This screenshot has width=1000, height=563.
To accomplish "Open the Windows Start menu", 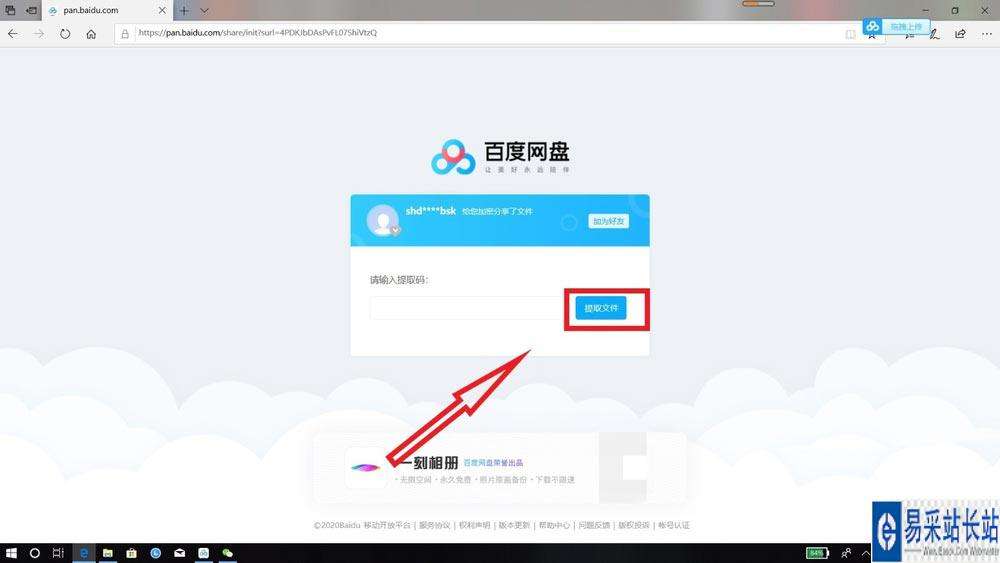I will pos(11,553).
